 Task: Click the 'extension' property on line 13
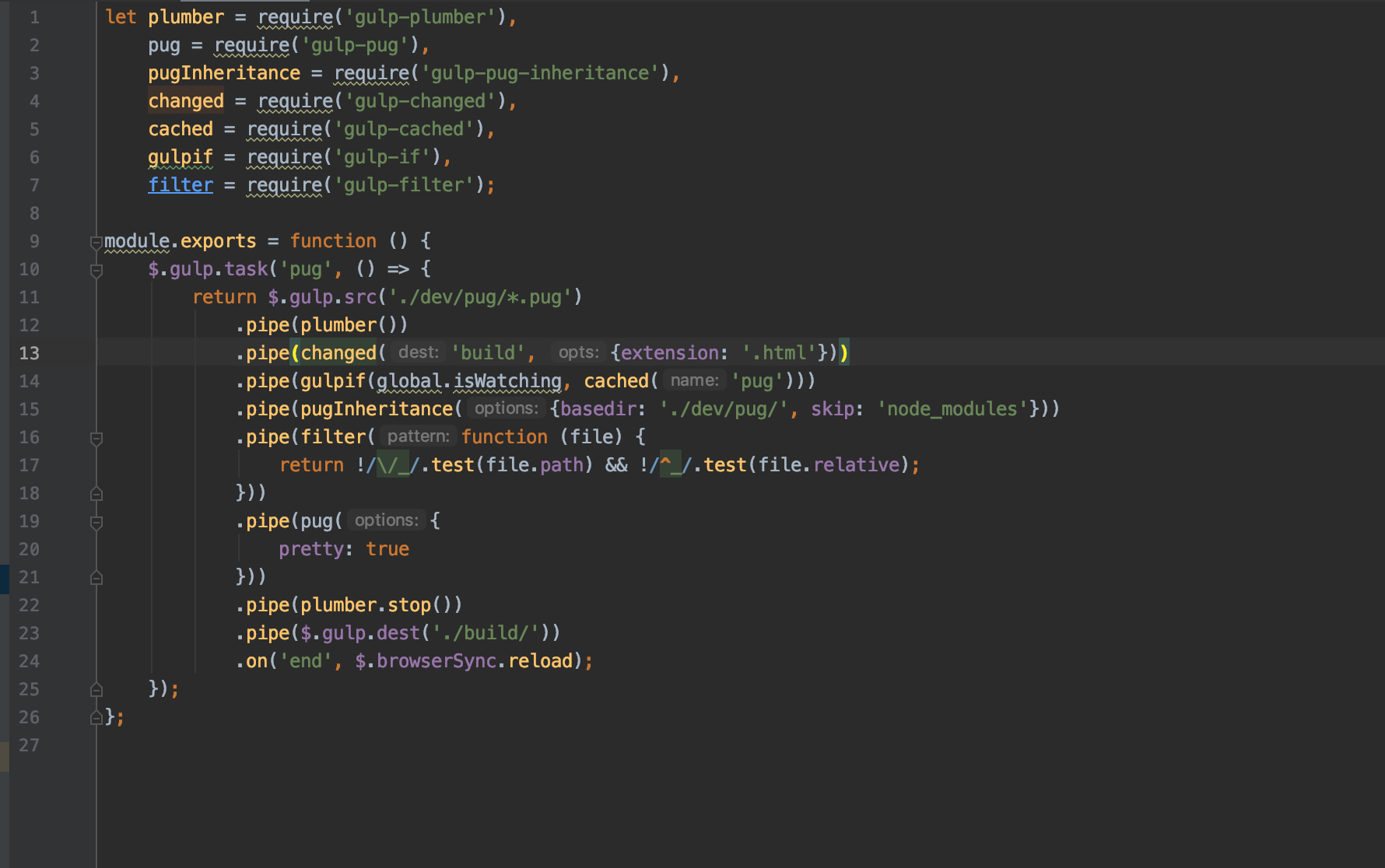point(670,353)
